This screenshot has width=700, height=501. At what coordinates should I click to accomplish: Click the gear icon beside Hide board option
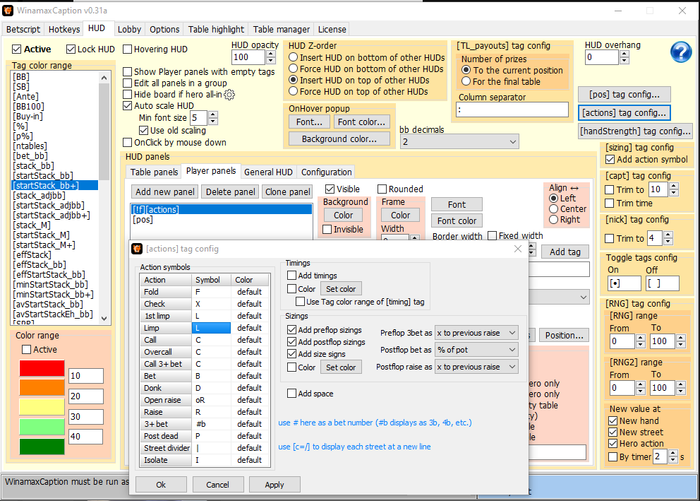[x=229, y=95]
